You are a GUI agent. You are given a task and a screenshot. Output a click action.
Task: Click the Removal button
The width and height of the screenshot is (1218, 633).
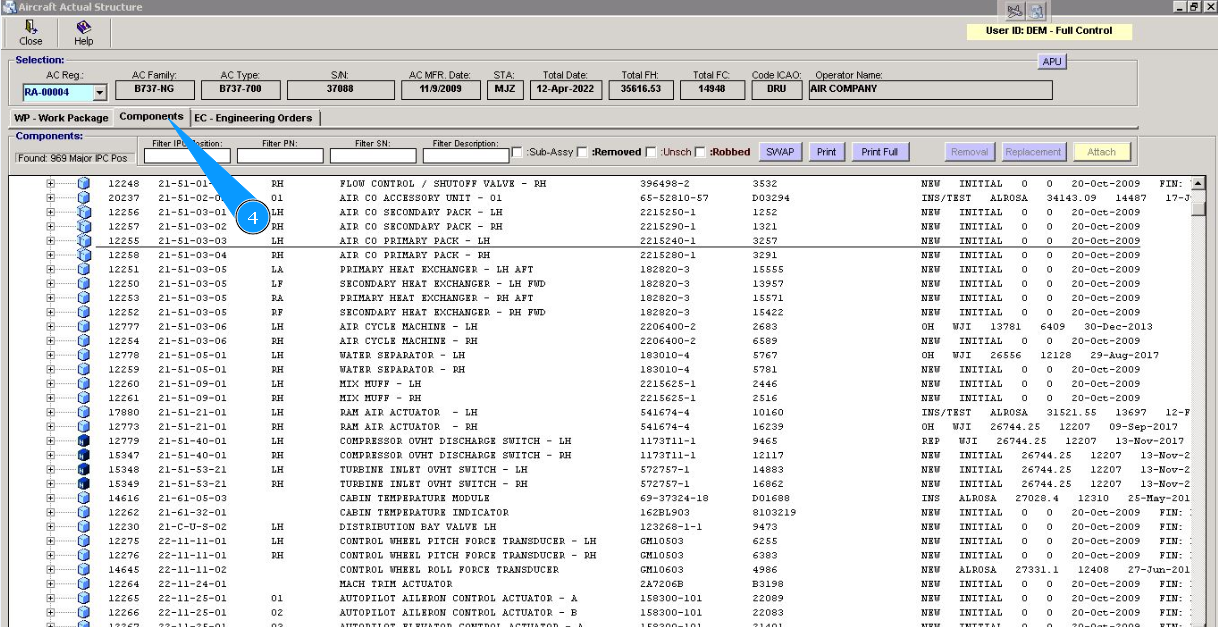point(970,152)
